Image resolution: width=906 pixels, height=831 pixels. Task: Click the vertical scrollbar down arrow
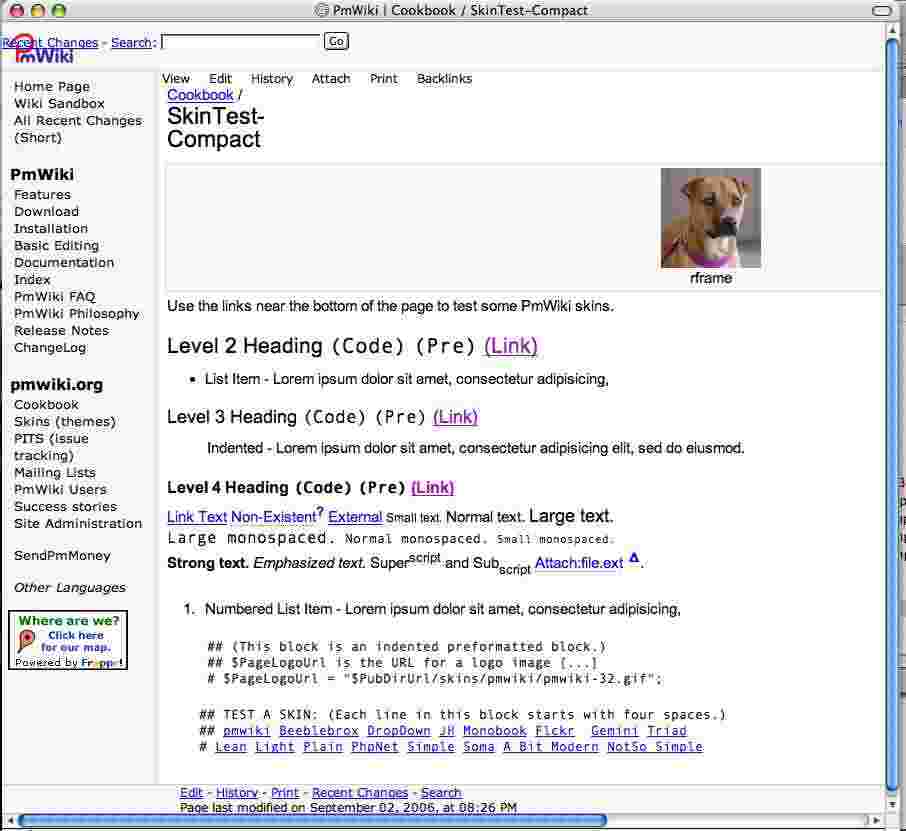(893, 804)
